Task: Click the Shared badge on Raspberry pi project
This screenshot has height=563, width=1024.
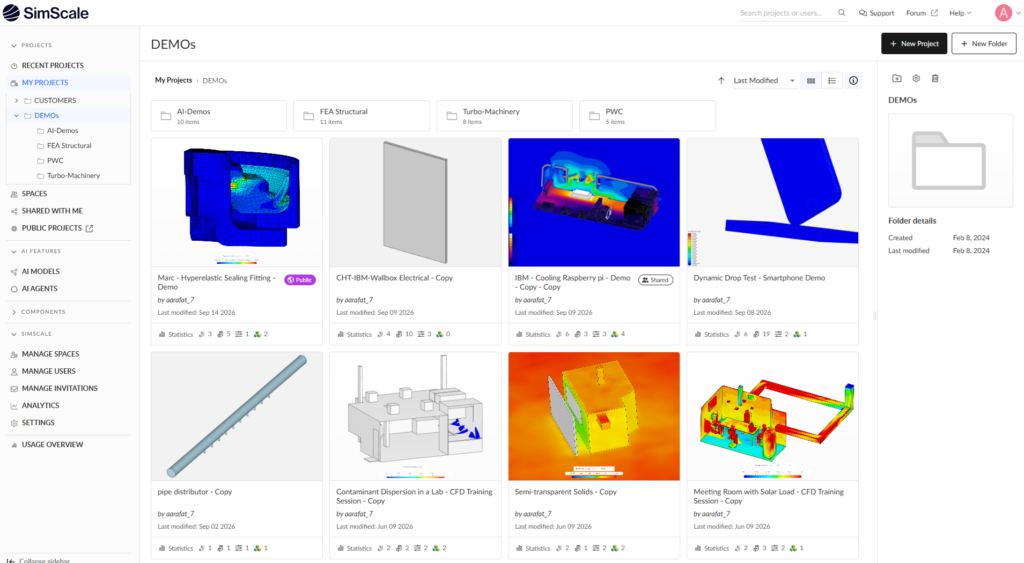Action: click(x=655, y=280)
